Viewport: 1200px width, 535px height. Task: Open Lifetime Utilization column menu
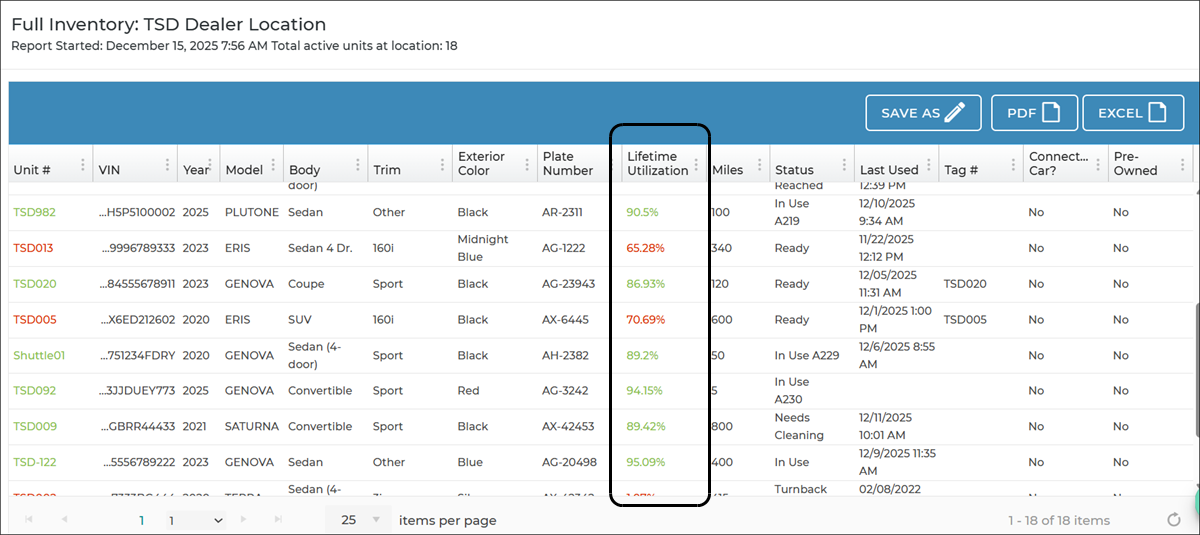tap(696, 165)
